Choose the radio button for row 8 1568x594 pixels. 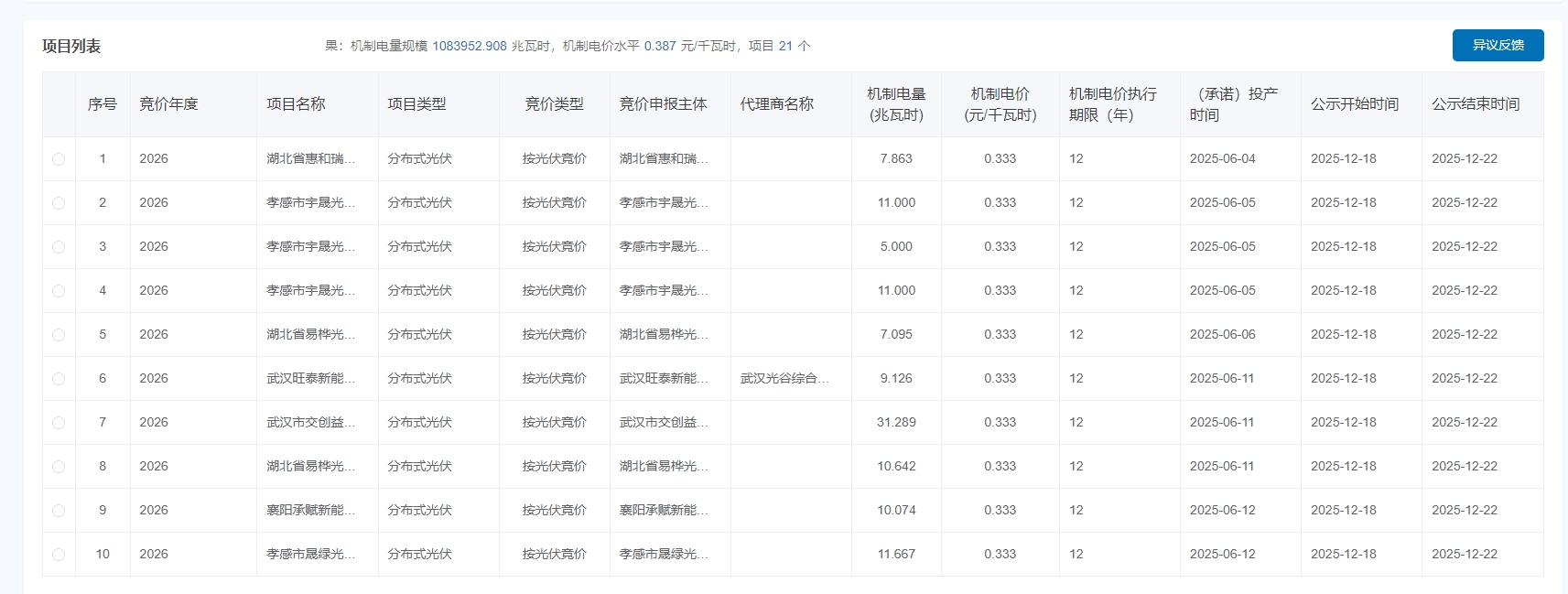tap(59, 467)
